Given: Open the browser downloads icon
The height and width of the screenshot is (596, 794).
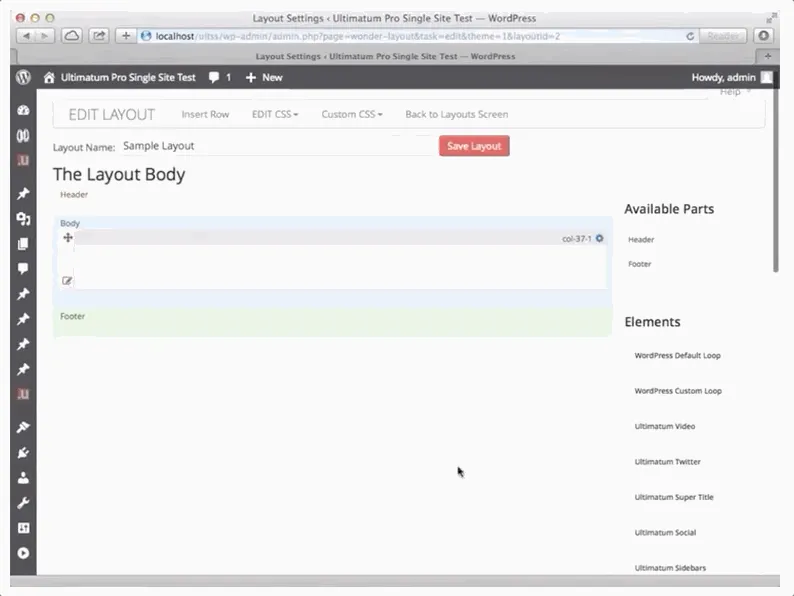Looking at the screenshot, I should 764,36.
